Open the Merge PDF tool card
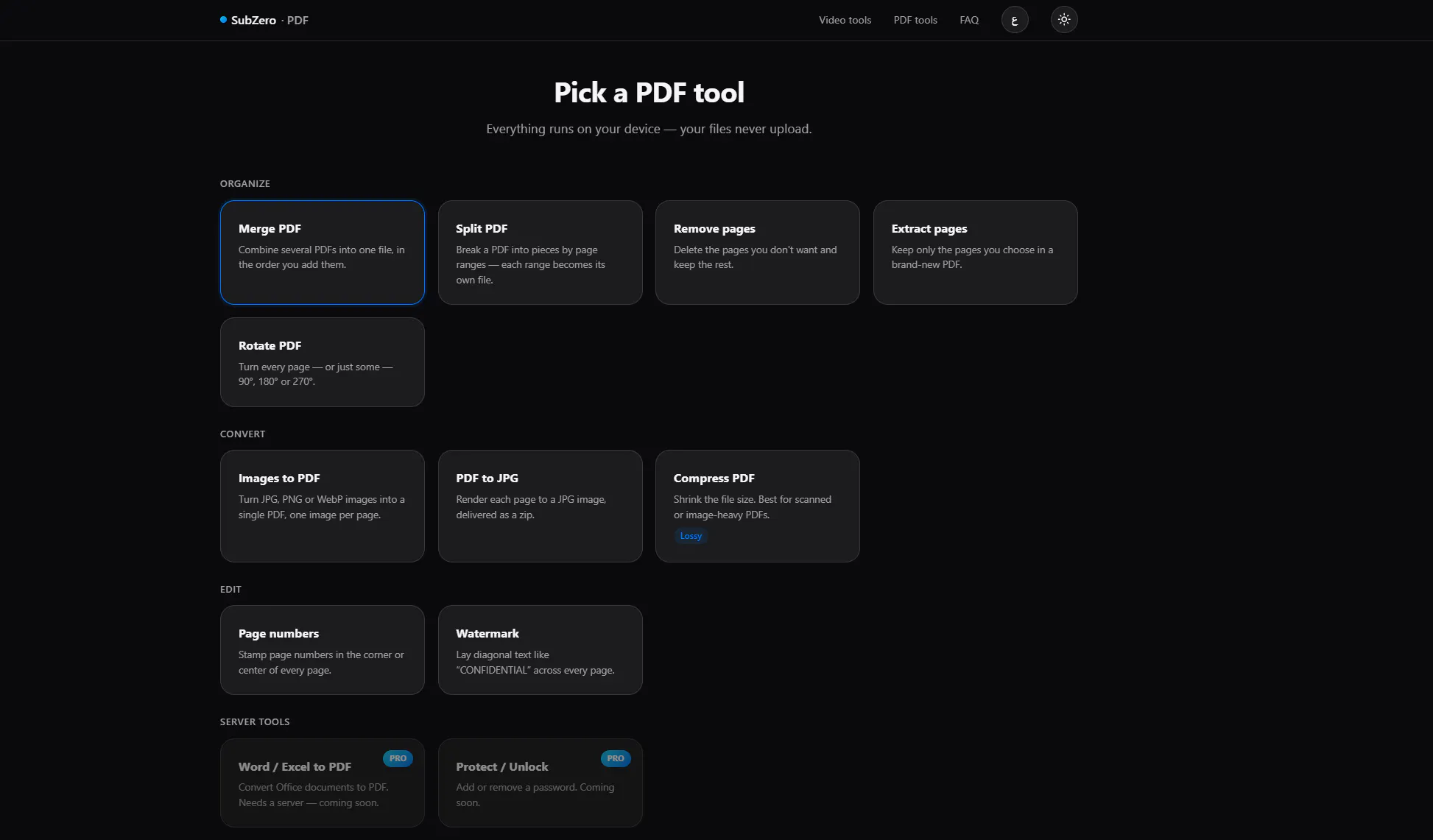The width and height of the screenshot is (1433, 840). pyautogui.click(x=322, y=253)
